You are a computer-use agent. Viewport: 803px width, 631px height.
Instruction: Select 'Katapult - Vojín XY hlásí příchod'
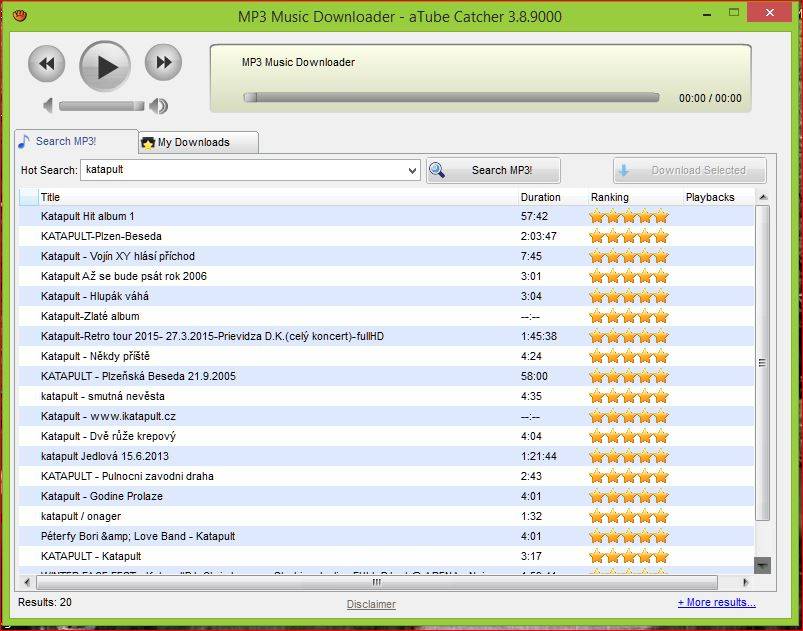386,256
